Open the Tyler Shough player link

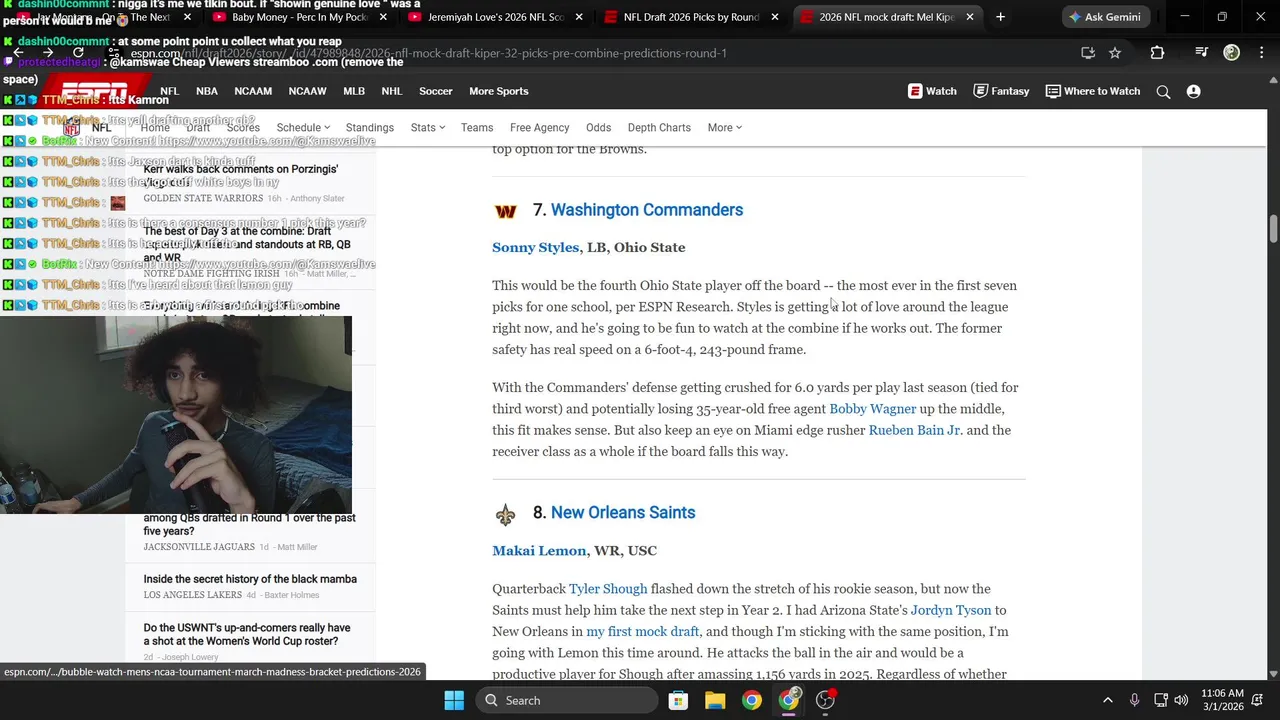click(x=608, y=589)
